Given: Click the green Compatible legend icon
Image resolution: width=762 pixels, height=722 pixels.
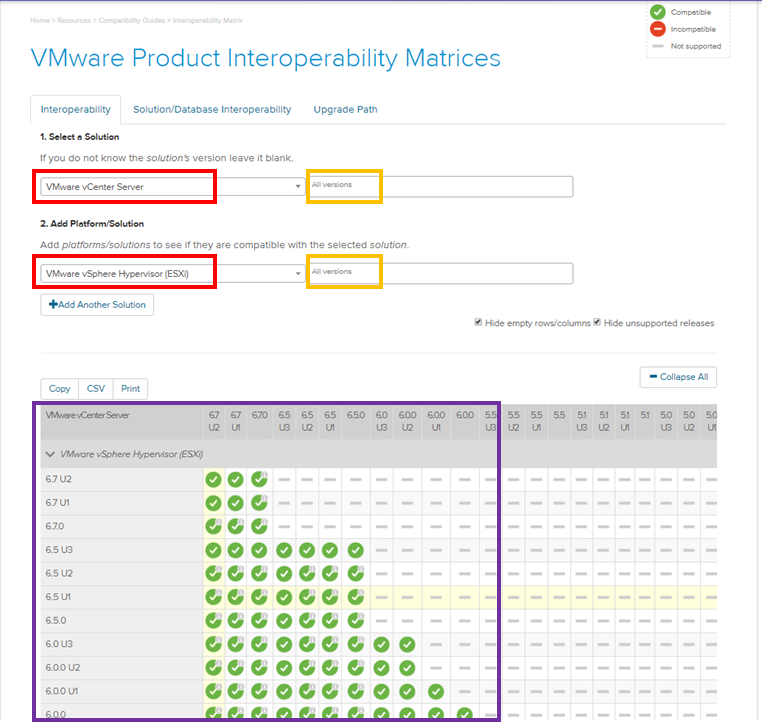Looking at the screenshot, I should pos(658,12).
